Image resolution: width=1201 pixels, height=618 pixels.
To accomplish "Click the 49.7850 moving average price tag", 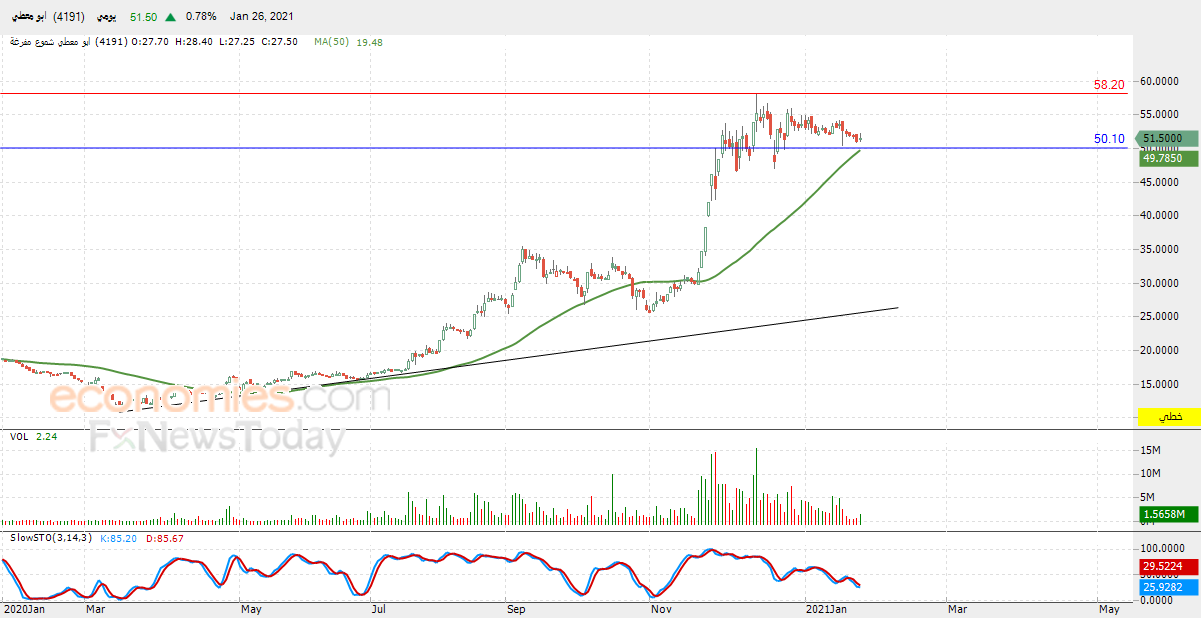I will [1163, 158].
